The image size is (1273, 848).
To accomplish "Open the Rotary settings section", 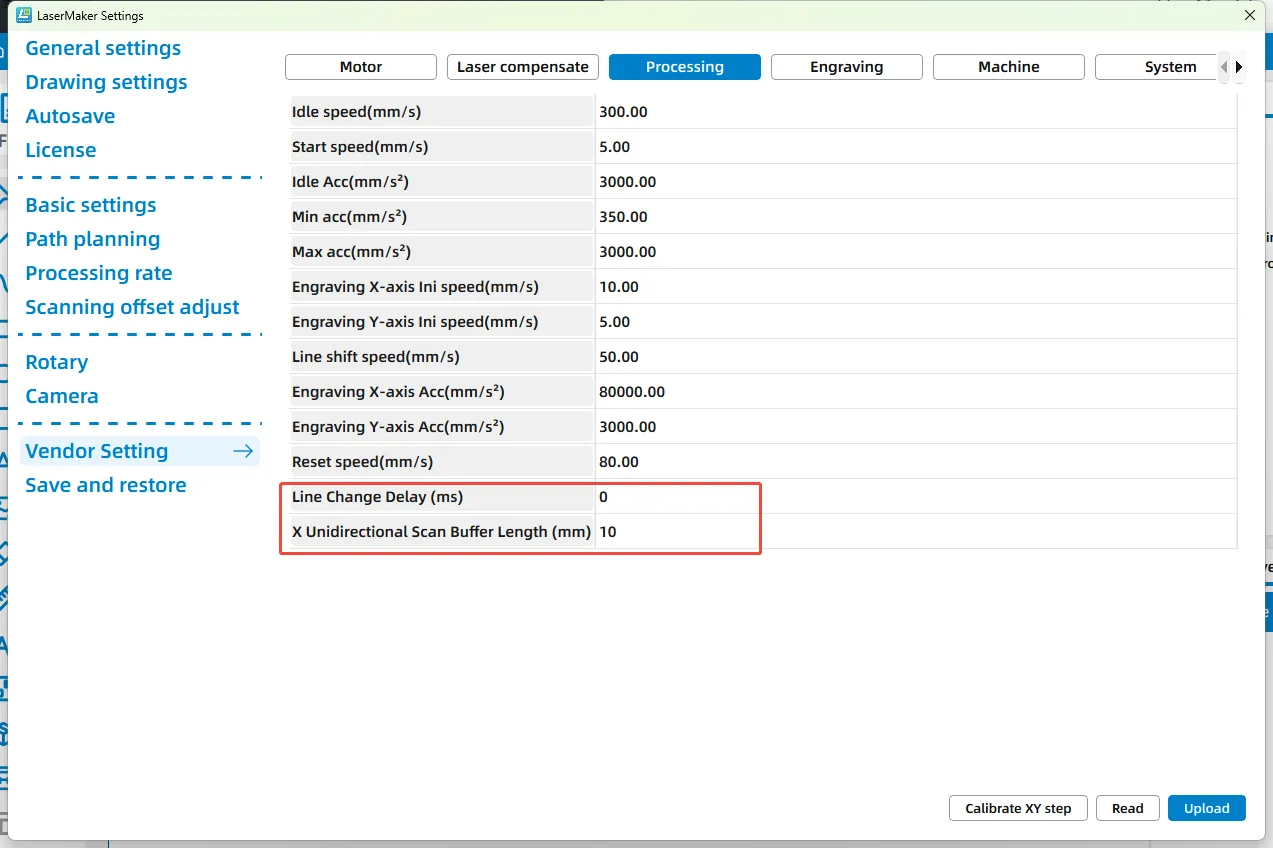I will click(x=56, y=362).
